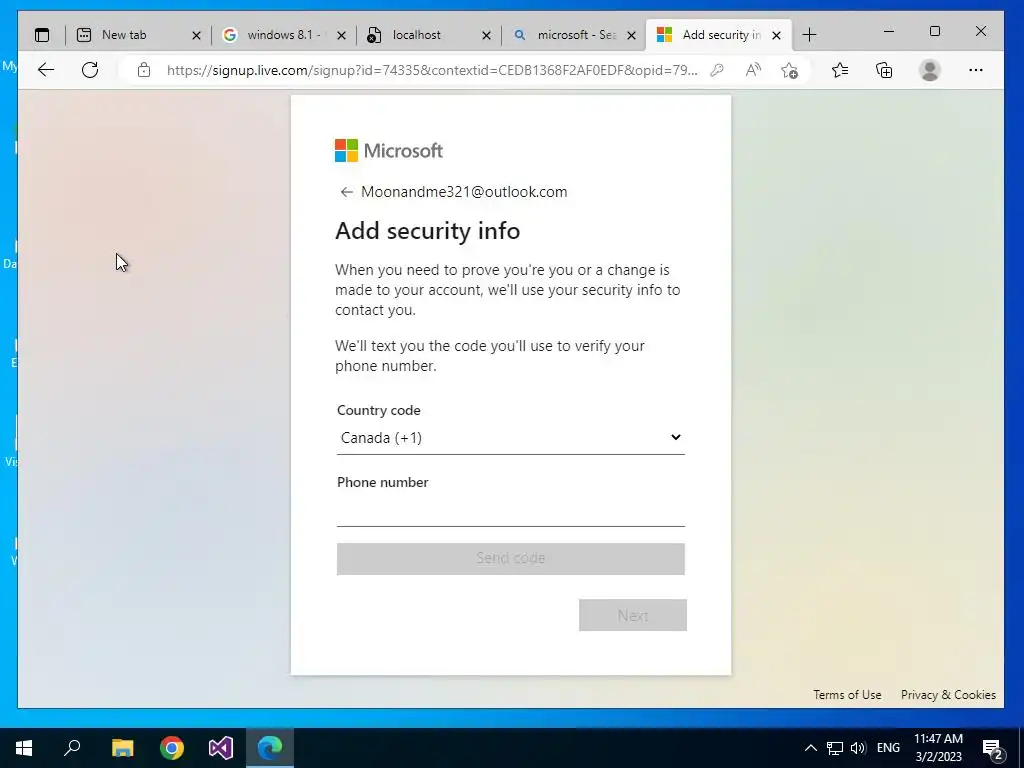Click the Next button
This screenshot has width=1024, height=768.
(633, 615)
